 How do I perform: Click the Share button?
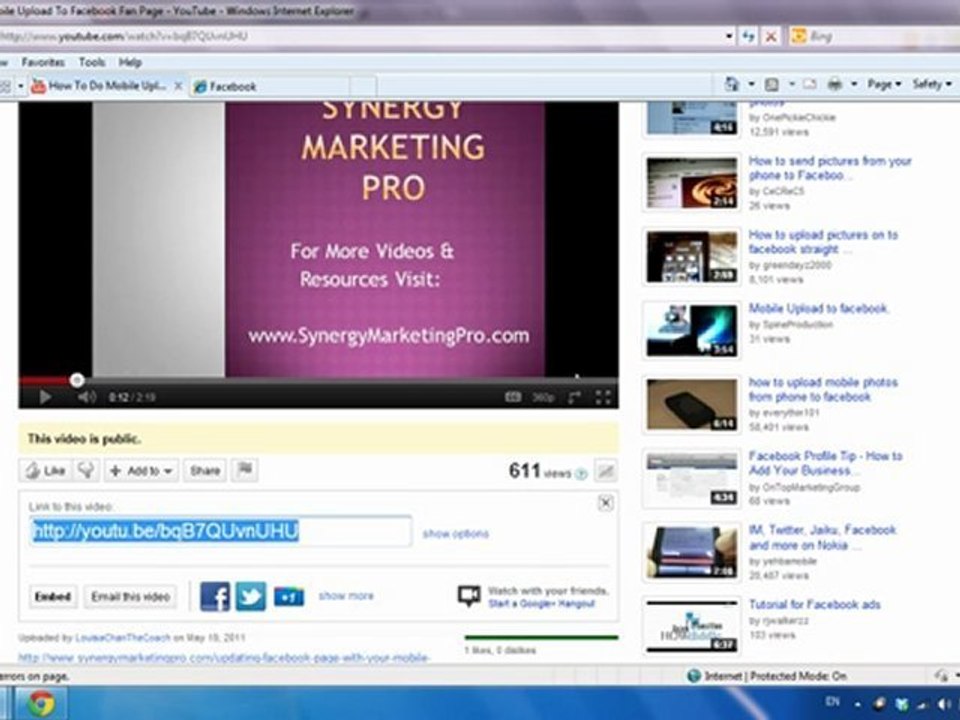pyautogui.click(x=205, y=471)
